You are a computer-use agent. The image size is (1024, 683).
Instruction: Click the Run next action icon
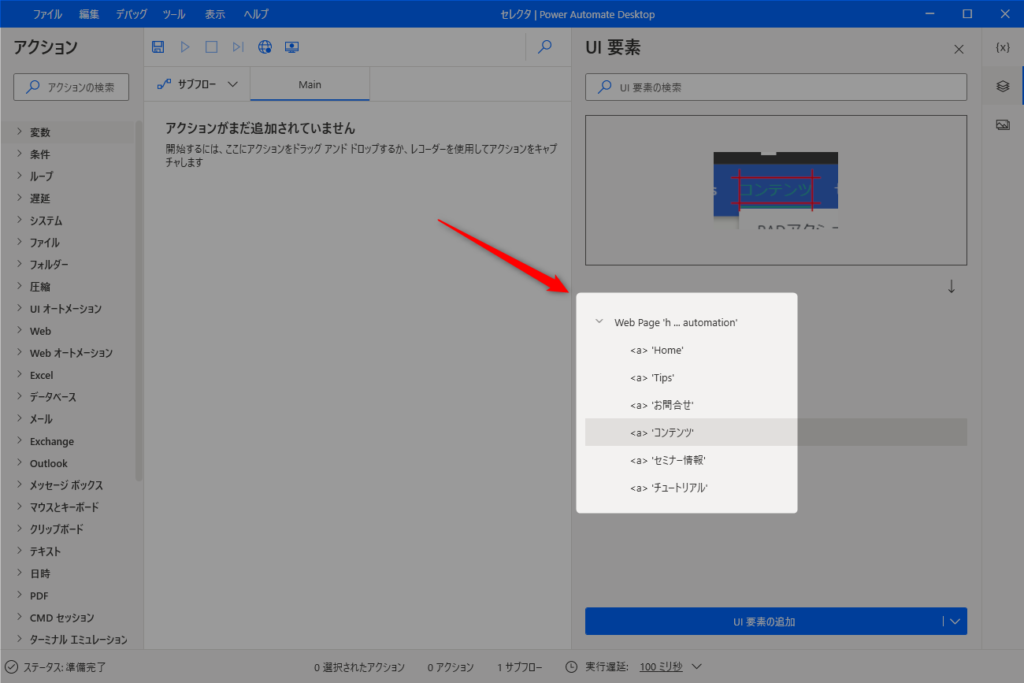click(238, 47)
